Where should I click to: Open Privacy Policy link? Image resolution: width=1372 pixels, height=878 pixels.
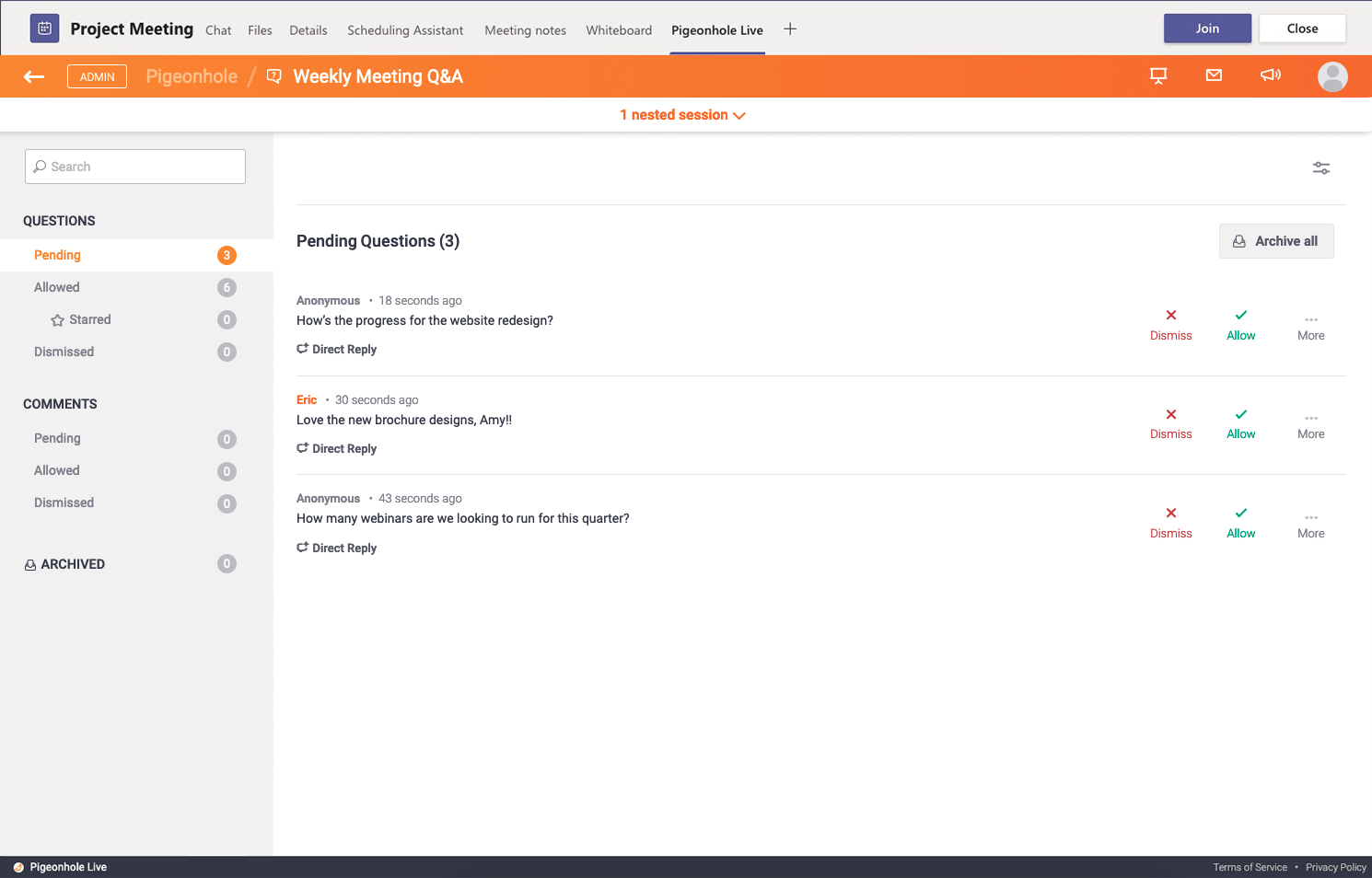tap(1335, 867)
